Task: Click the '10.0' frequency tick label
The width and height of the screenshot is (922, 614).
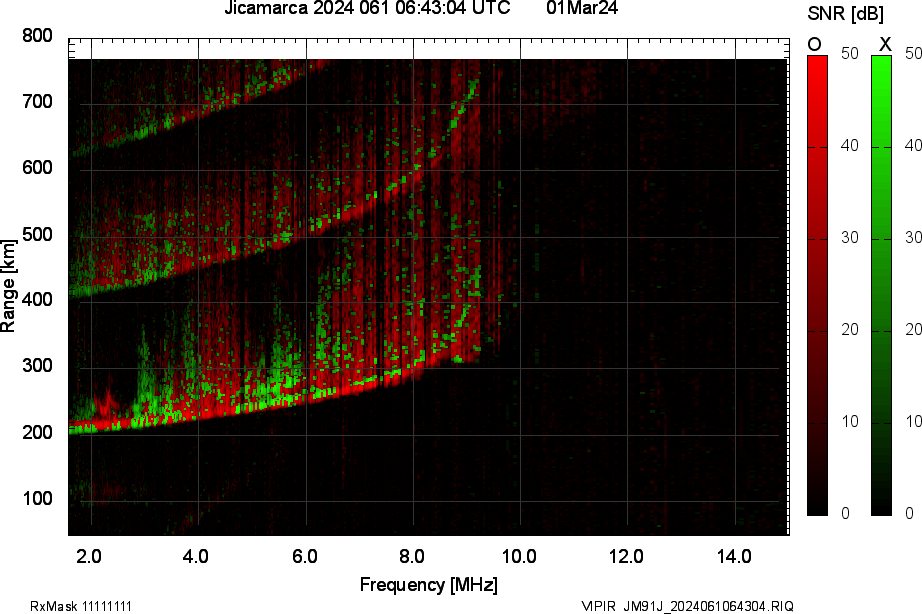Action: pos(519,556)
